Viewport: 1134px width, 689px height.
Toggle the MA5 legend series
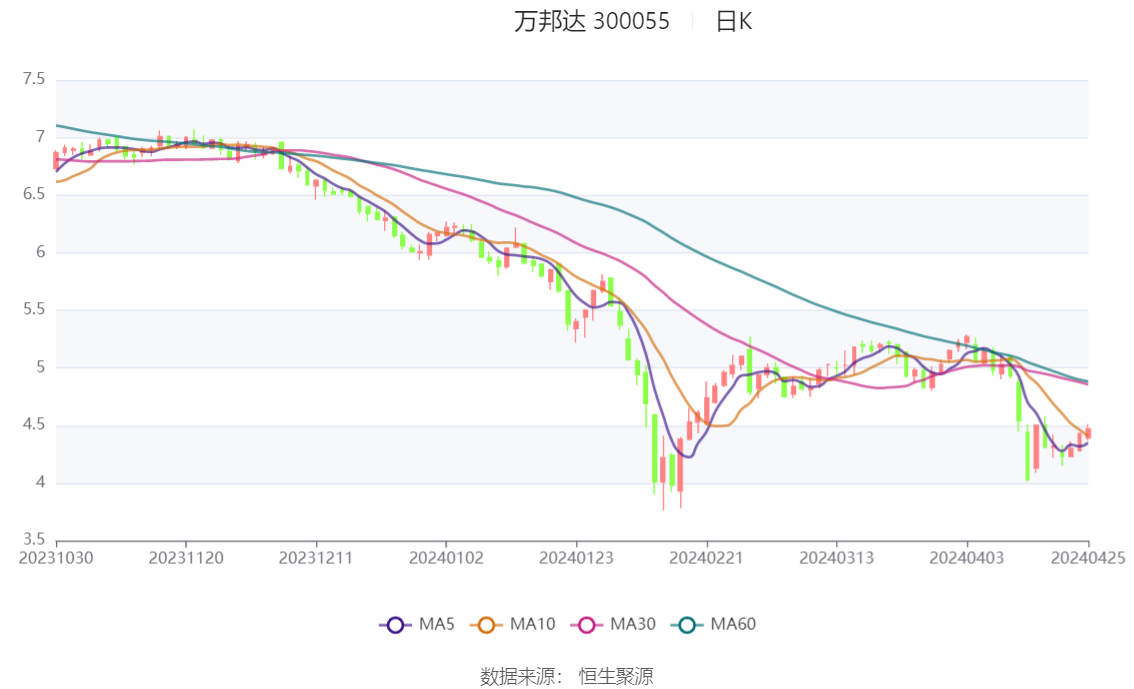point(417,625)
